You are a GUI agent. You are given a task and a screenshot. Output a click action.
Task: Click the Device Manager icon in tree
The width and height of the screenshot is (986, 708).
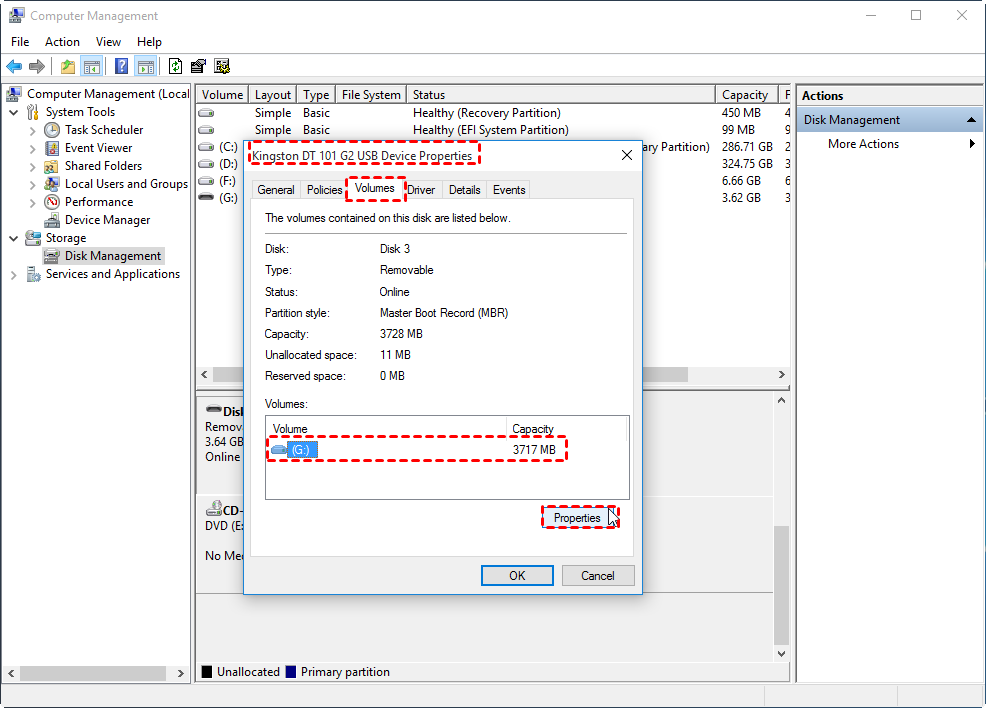click(52, 220)
